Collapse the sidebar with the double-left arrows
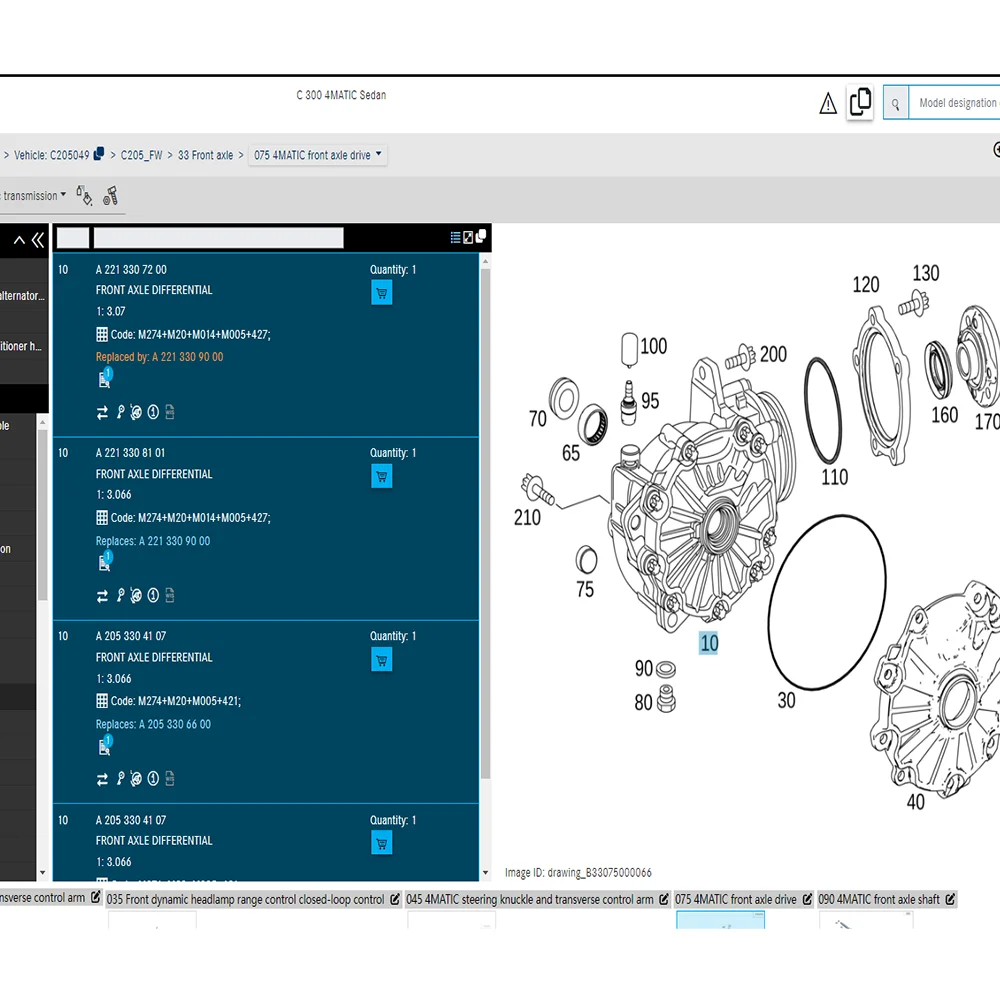The width and height of the screenshot is (1000, 1000). pos(38,240)
